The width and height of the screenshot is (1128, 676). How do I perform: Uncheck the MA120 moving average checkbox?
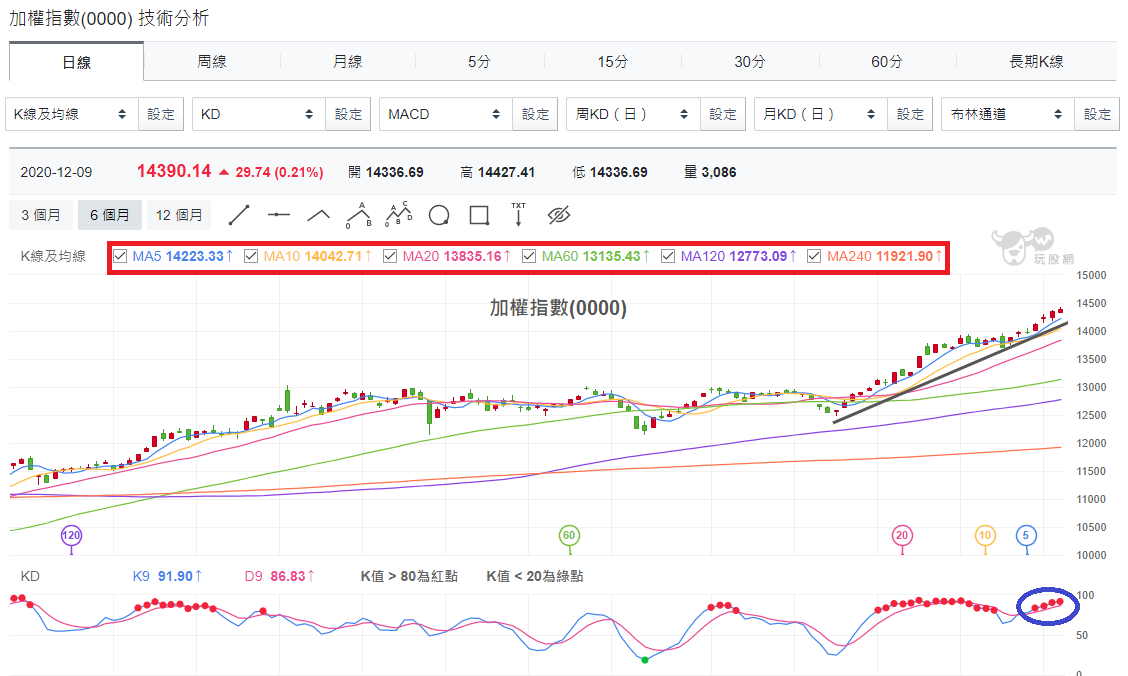[x=668, y=256]
